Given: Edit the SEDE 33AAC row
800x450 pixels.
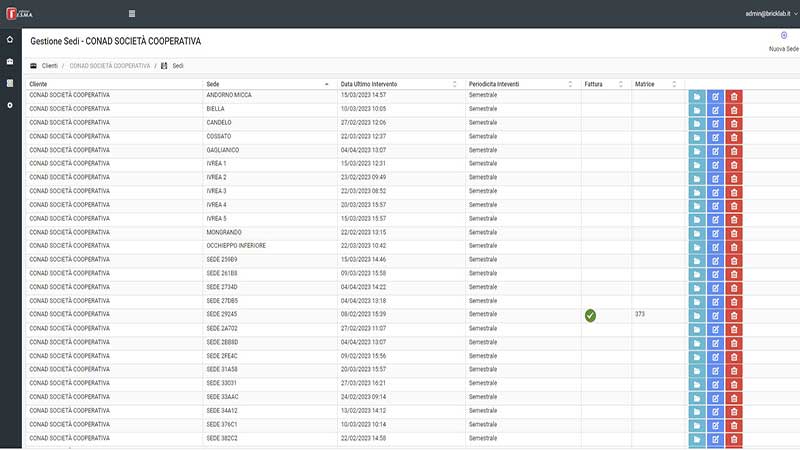Looking at the screenshot, I should coord(715,398).
